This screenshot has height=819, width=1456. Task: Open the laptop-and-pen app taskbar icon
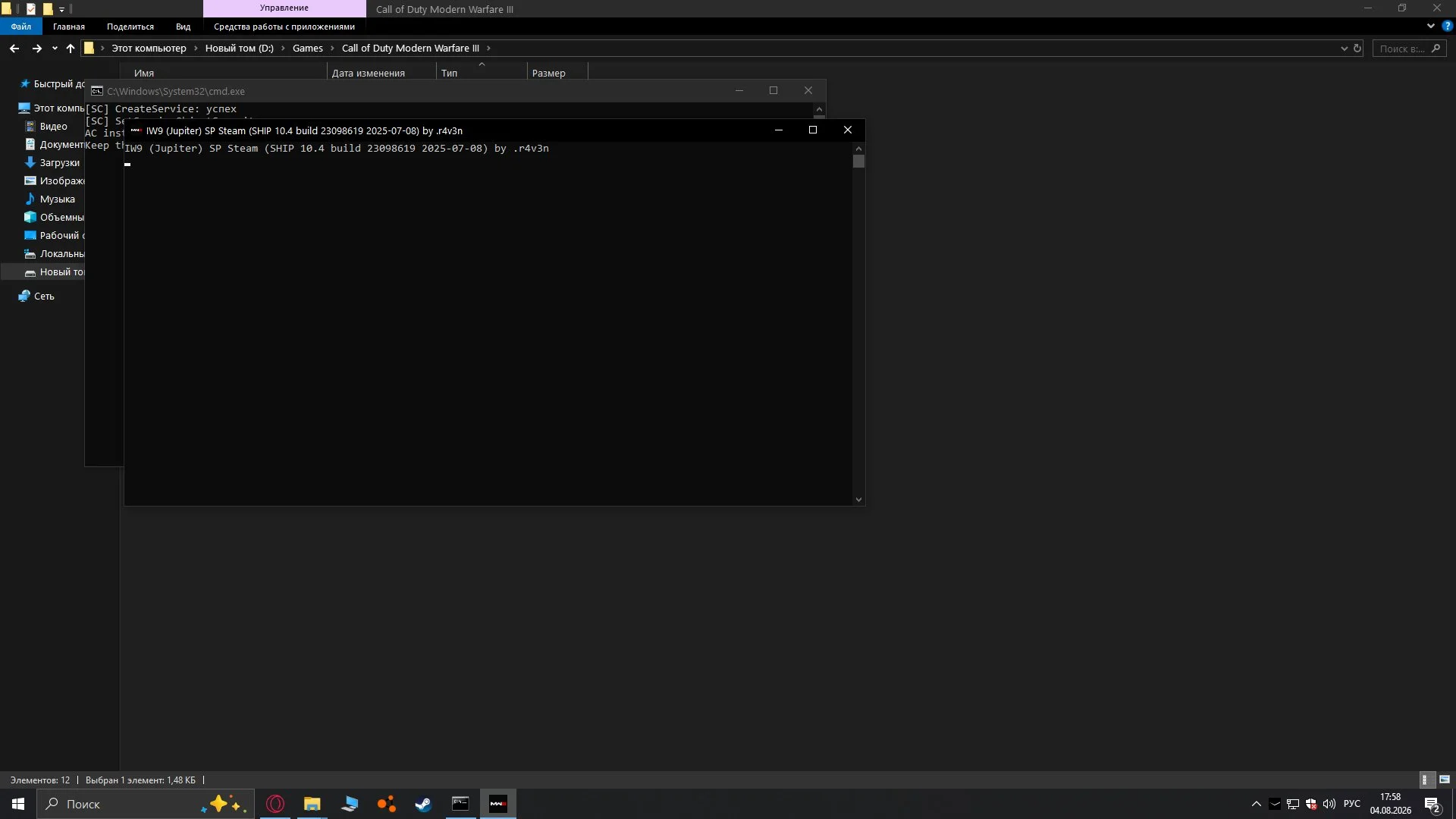pos(350,804)
